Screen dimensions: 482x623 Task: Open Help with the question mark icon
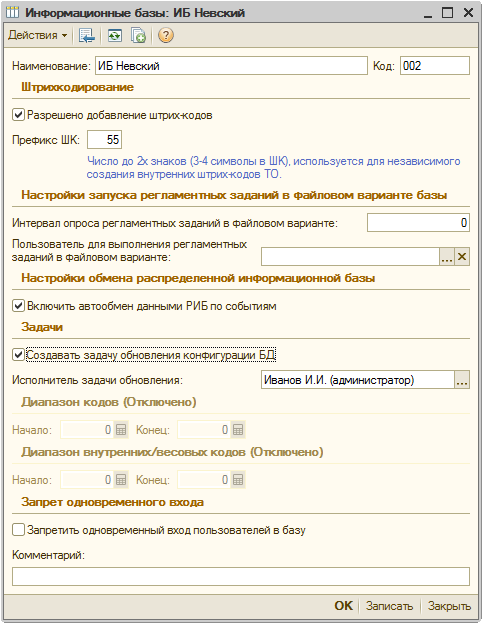[166, 35]
